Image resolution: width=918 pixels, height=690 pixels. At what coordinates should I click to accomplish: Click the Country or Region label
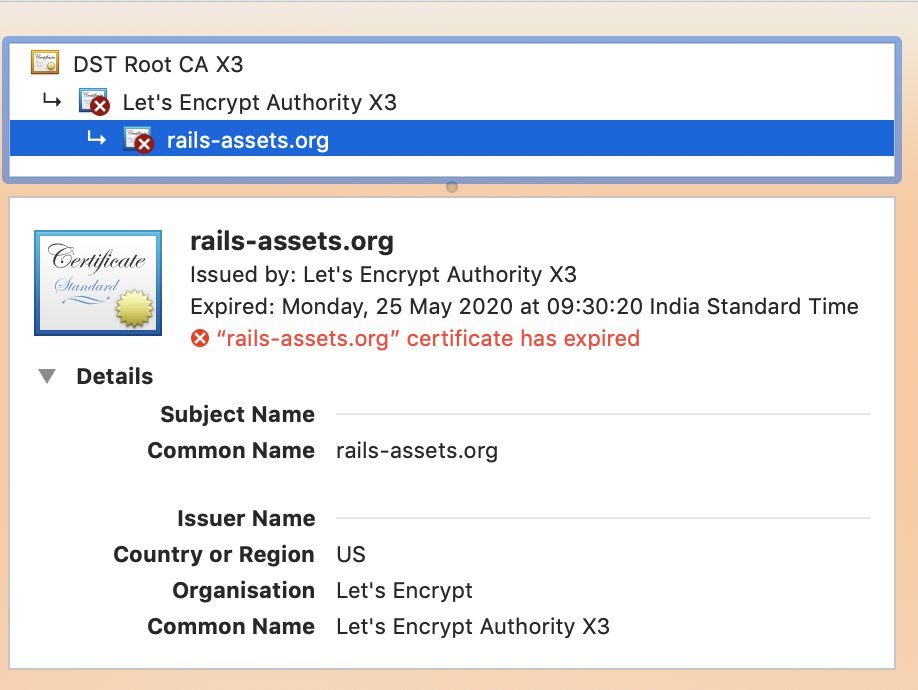pos(214,554)
